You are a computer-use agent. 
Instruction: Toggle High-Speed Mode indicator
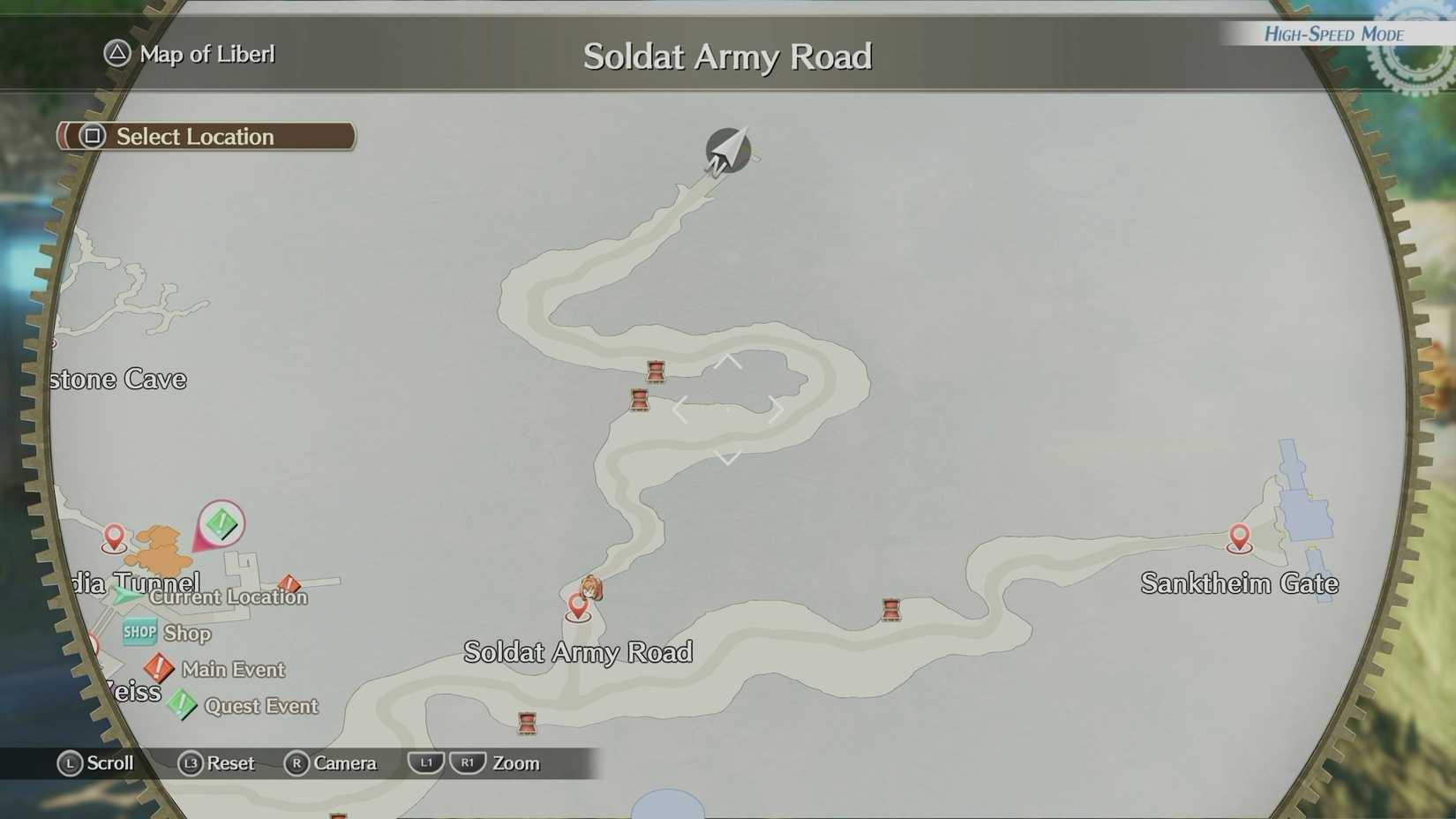[1333, 34]
